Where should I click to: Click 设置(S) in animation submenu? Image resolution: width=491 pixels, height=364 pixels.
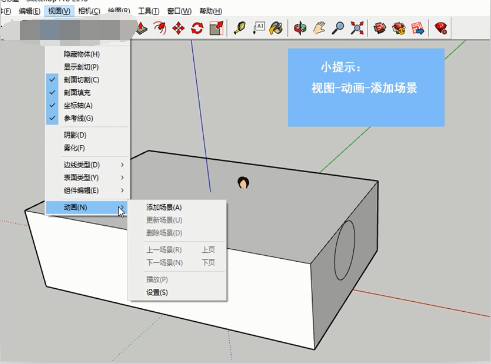coord(177,292)
